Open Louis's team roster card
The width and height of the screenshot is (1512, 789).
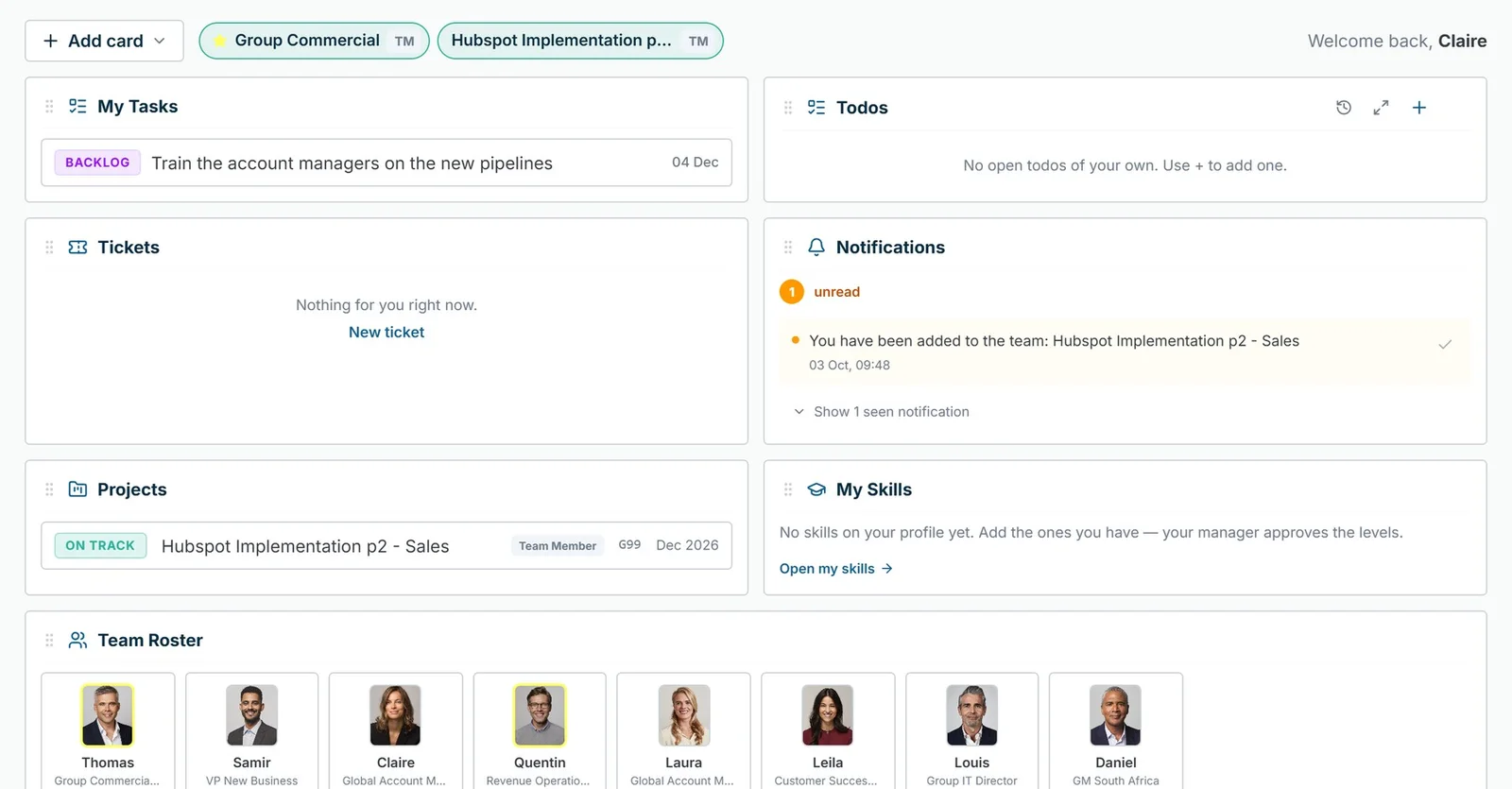971,731
